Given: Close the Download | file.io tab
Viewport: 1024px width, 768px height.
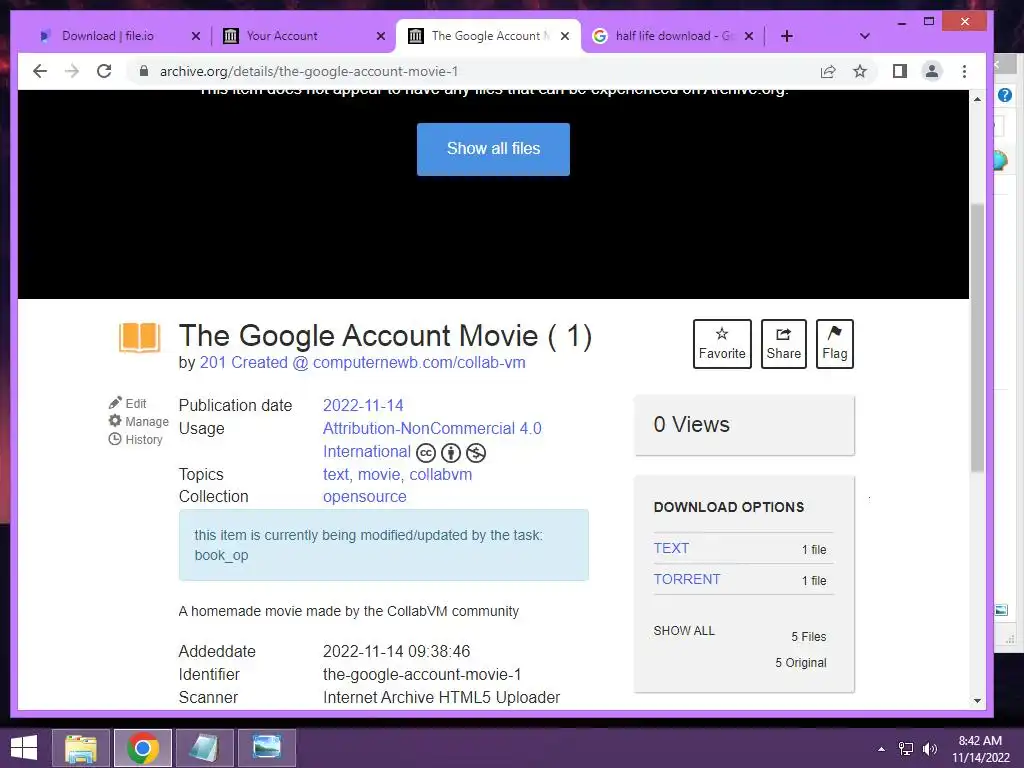Looking at the screenshot, I should pyautogui.click(x=195, y=36).
